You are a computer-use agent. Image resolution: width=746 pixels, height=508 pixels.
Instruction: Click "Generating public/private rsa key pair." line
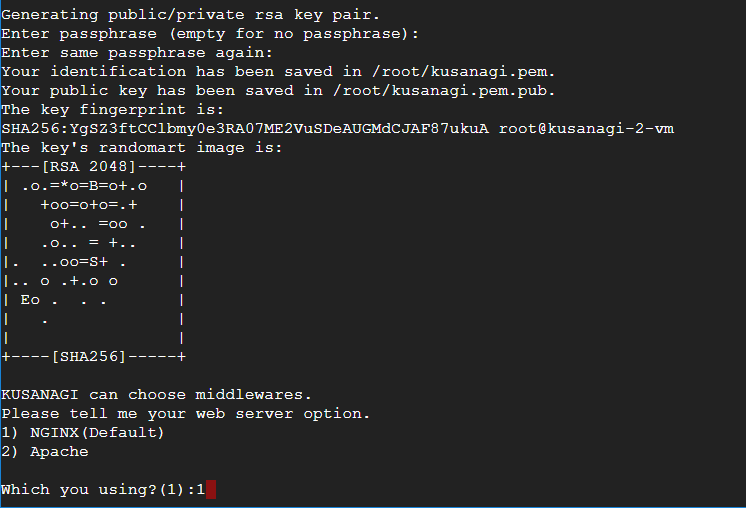click(x=191, y=15)
